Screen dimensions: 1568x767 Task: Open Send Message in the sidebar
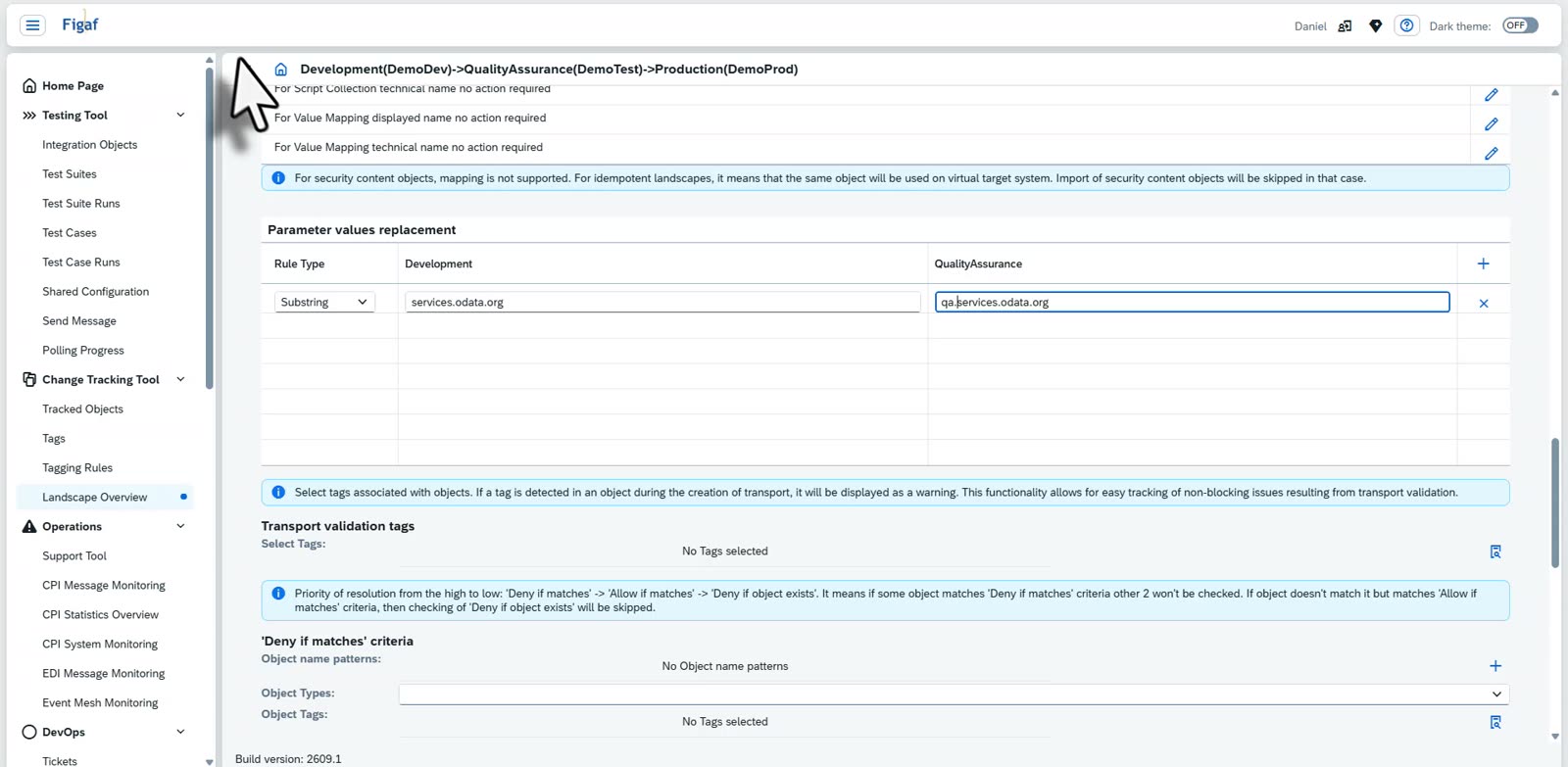(79, 321)
